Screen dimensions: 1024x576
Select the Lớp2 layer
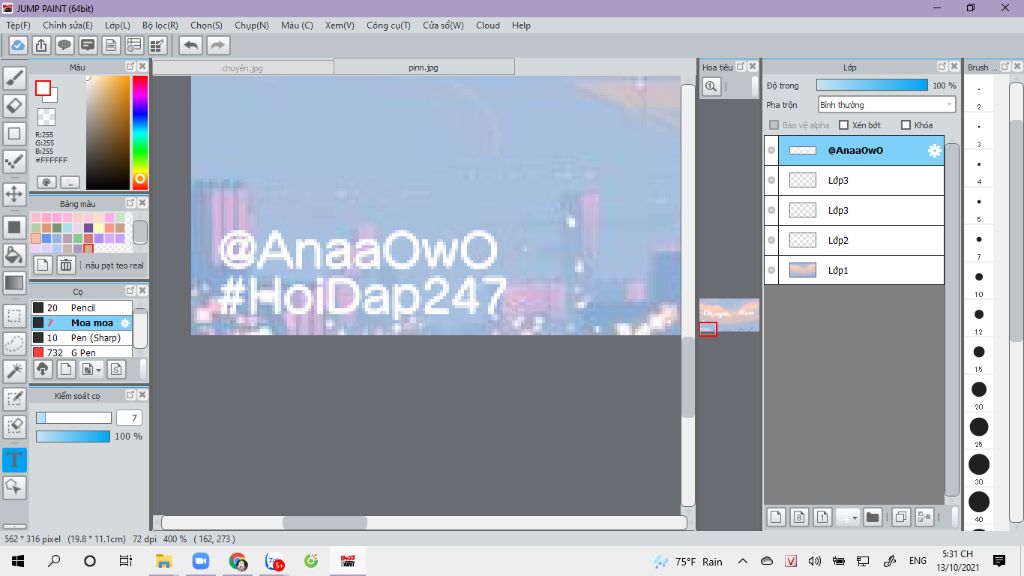861,240
